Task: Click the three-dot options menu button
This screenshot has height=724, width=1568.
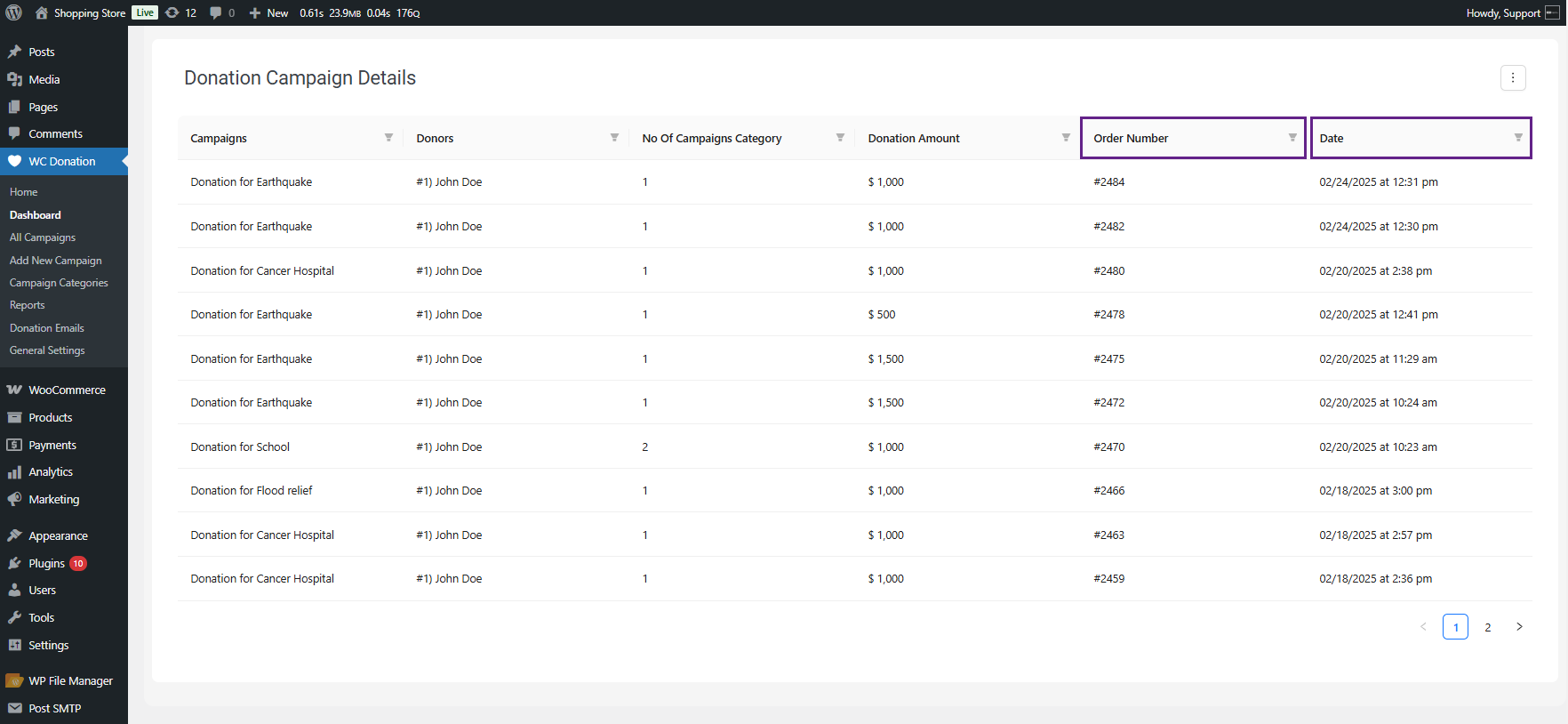Action: point(1512,78)
